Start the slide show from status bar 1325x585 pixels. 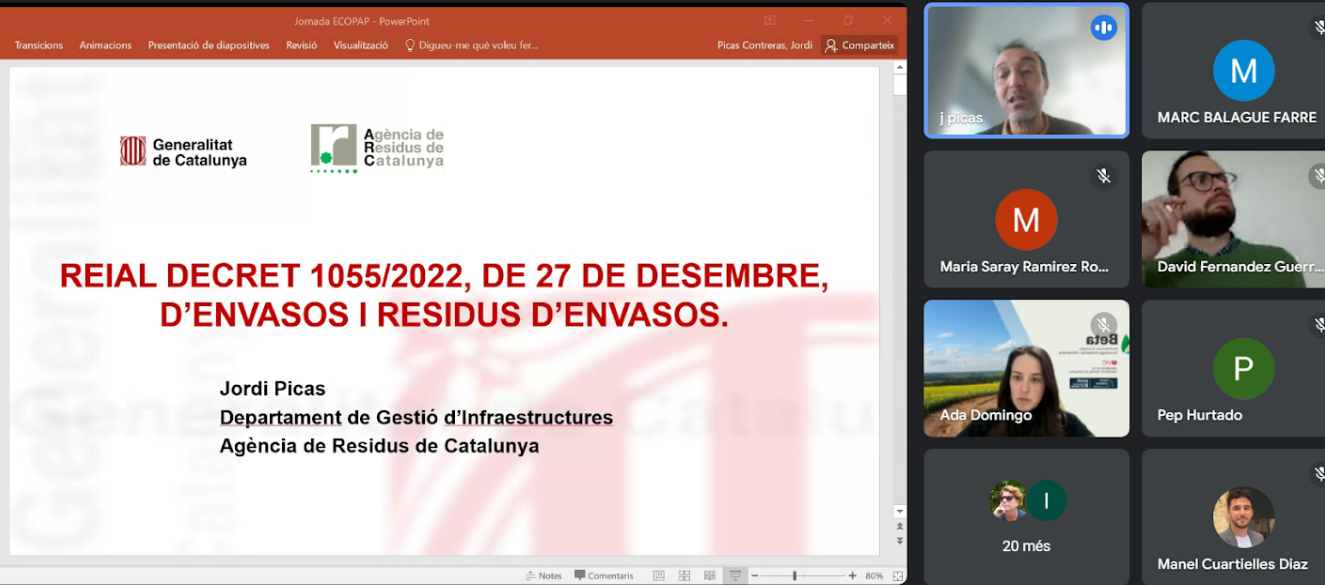point(735,576)
